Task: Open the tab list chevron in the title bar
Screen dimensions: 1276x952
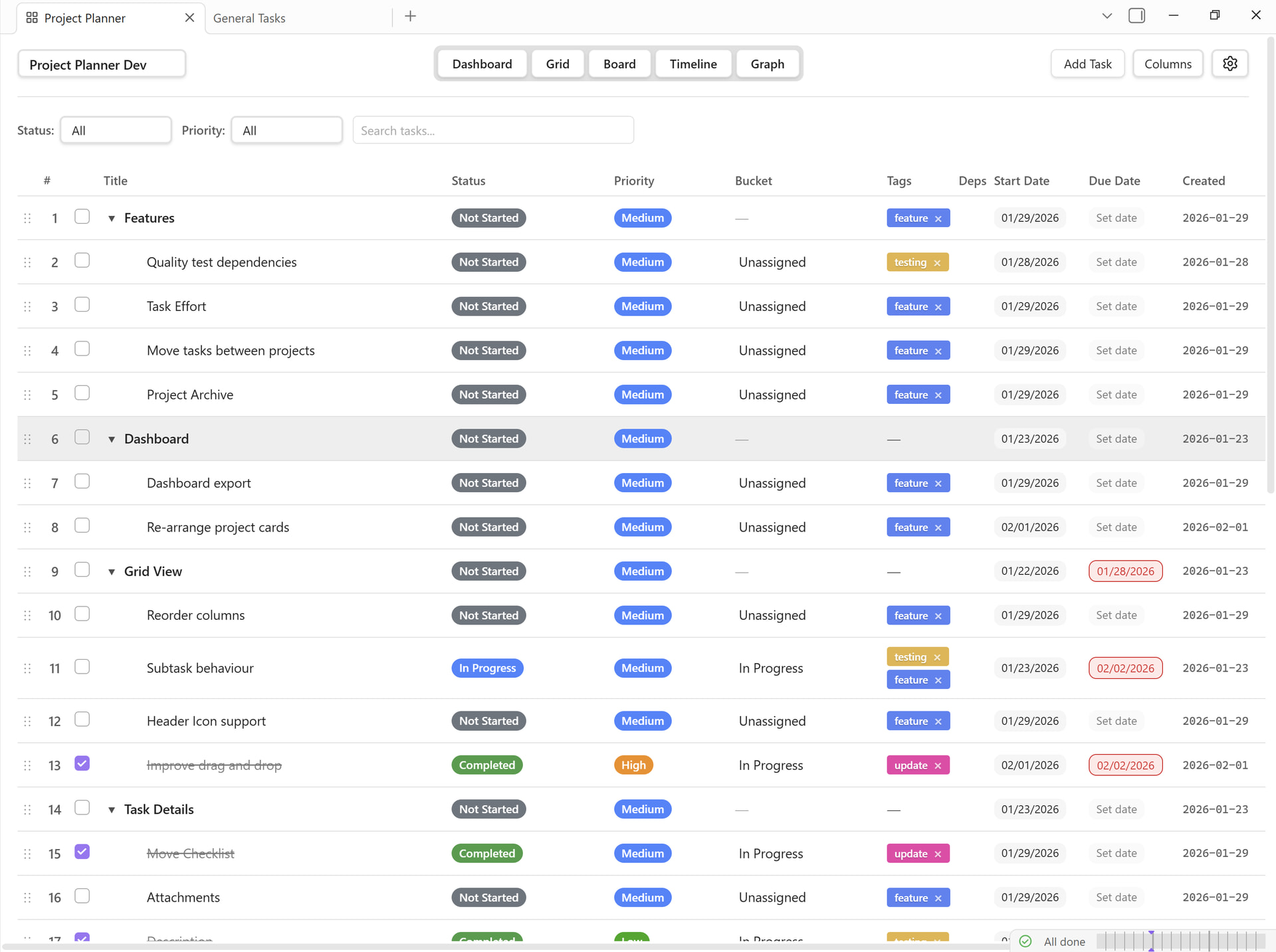Action: click(1107, 16)
